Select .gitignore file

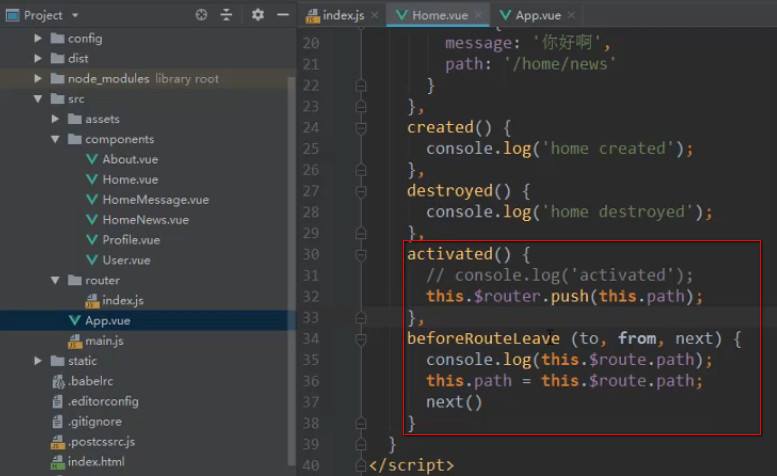click(94, 422)
